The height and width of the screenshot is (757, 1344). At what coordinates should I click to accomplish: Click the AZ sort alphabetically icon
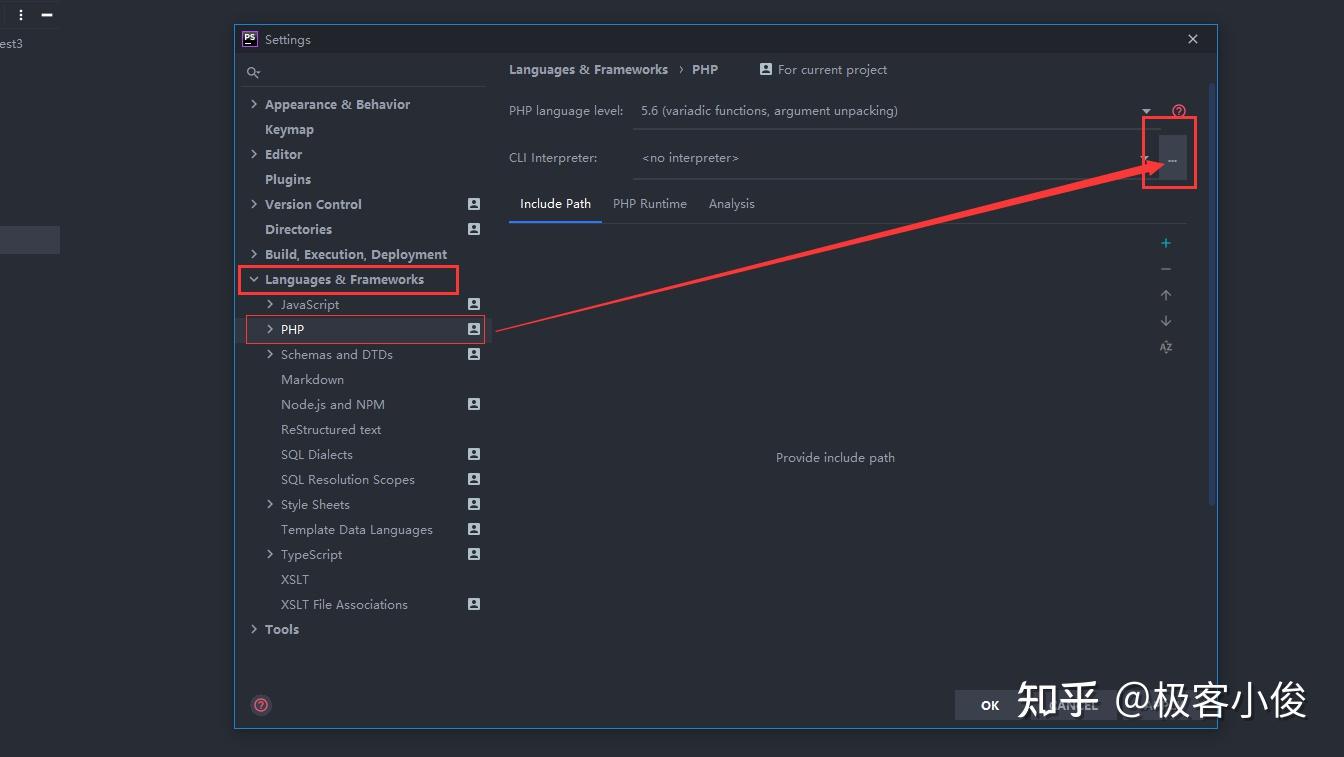coord(1165,347)
